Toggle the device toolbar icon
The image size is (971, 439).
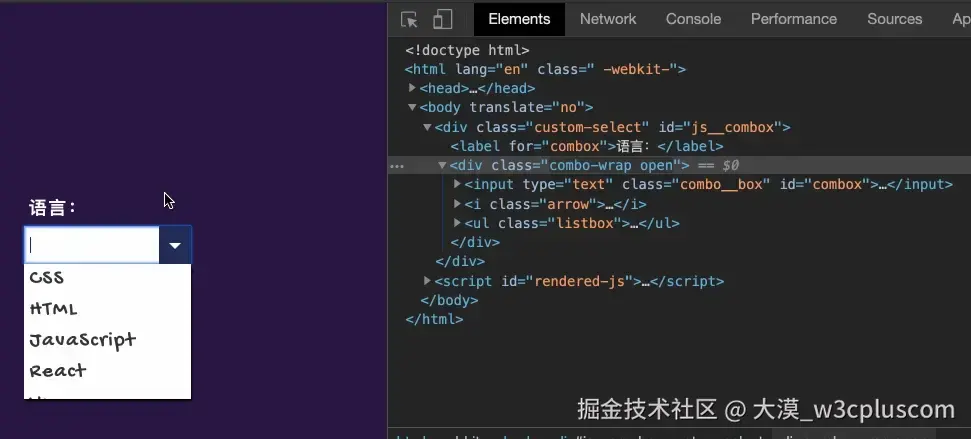click(x=443, y=19)
